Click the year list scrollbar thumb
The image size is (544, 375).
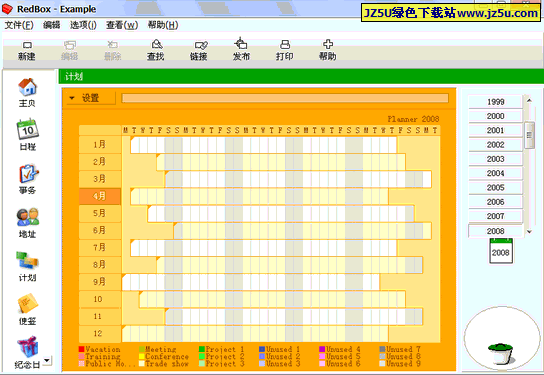(529, 135)
